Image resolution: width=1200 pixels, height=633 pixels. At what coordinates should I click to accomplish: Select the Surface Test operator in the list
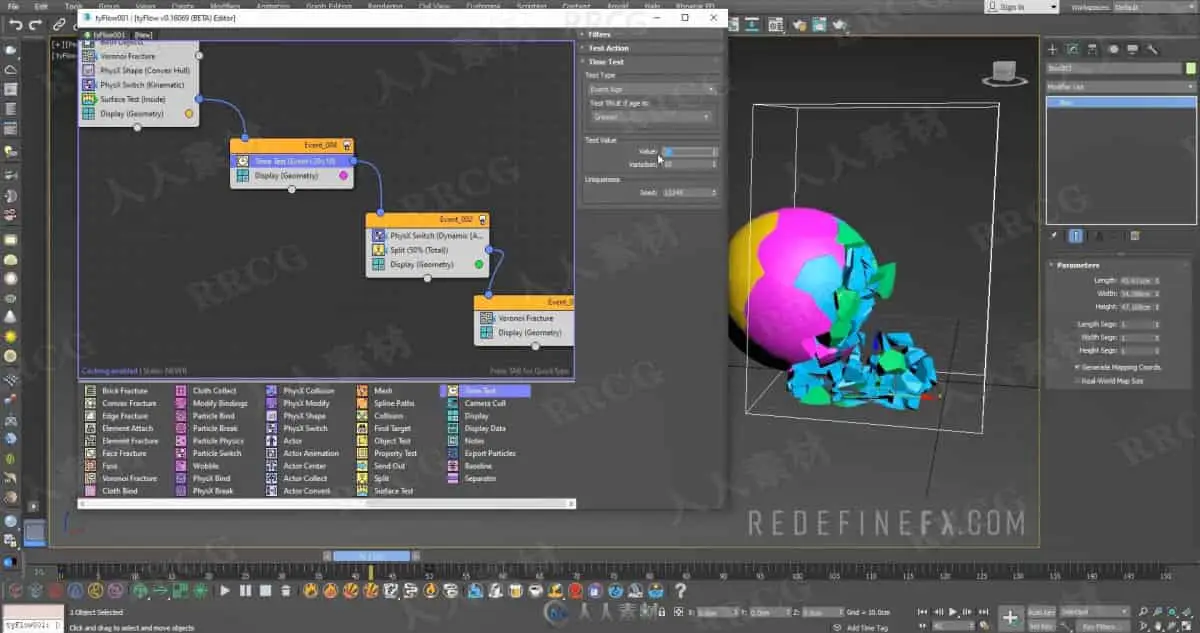pos(386,491)
